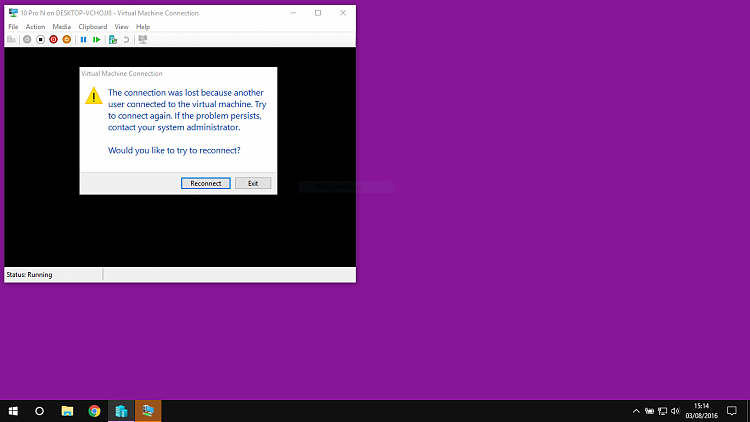Open the Action Center notifications icon

[x=732, y=411]
